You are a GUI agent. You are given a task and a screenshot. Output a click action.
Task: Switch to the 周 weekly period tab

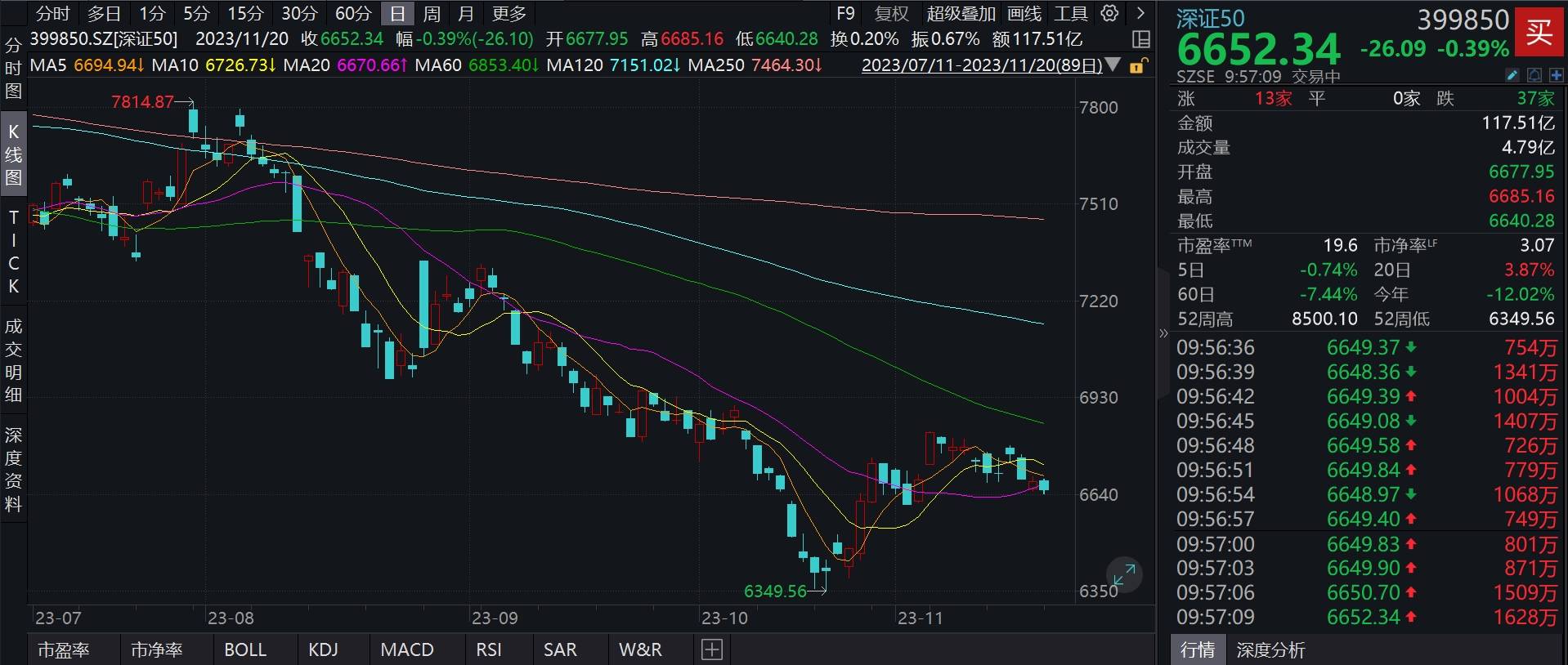click(432, 14)
